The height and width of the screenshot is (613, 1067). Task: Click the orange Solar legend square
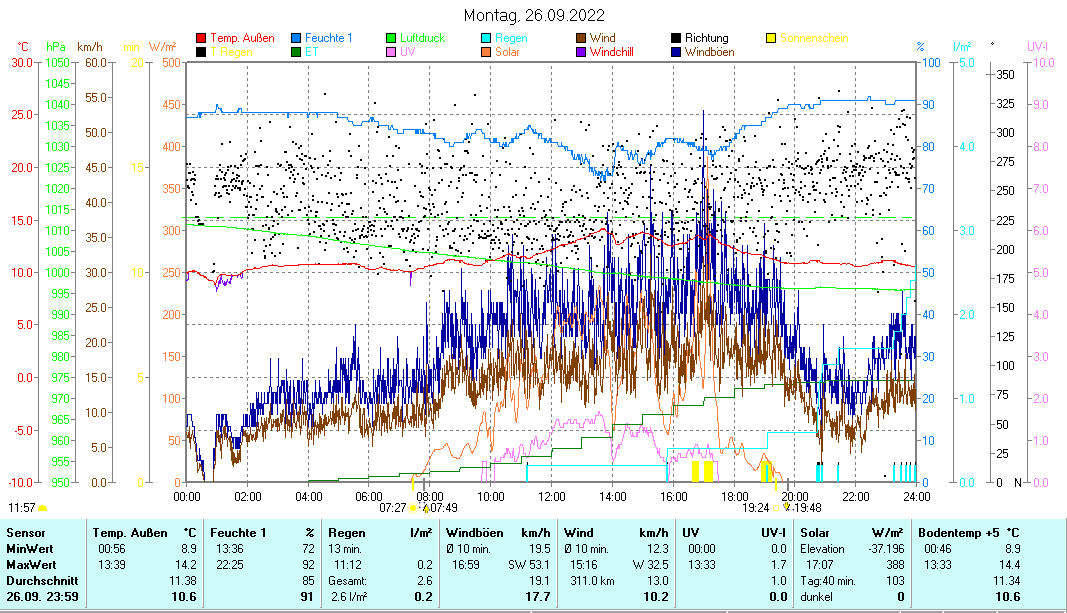click(487, 51)
